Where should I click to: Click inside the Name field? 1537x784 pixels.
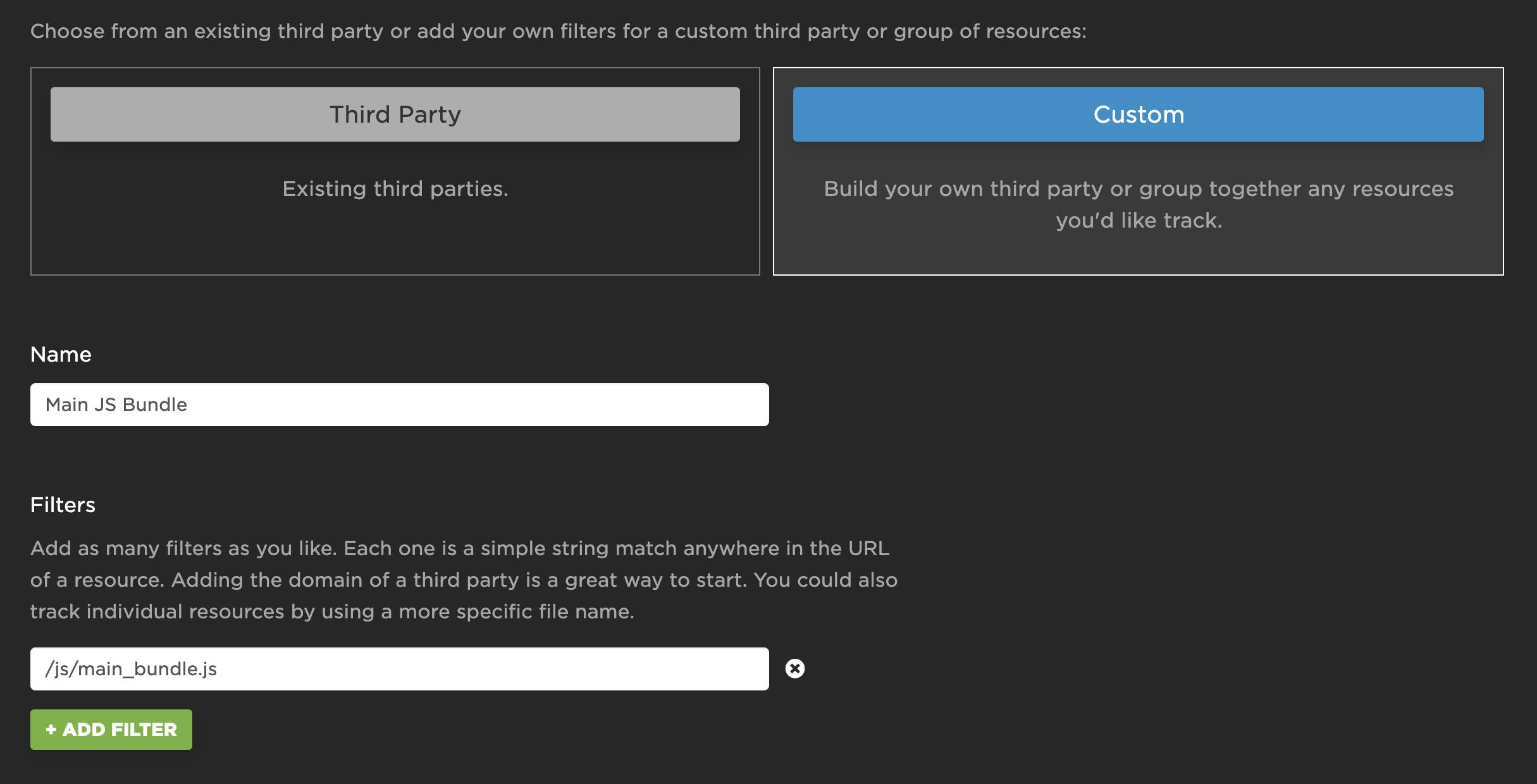click(398, 404)
